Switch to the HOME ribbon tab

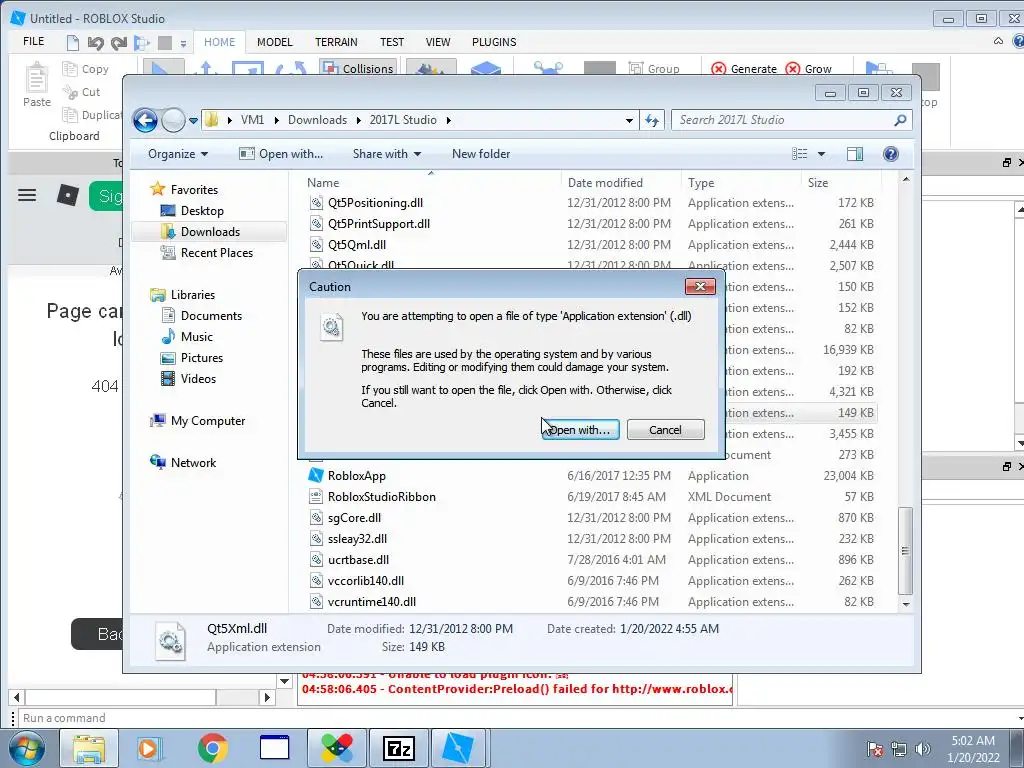tap(219, 42)
